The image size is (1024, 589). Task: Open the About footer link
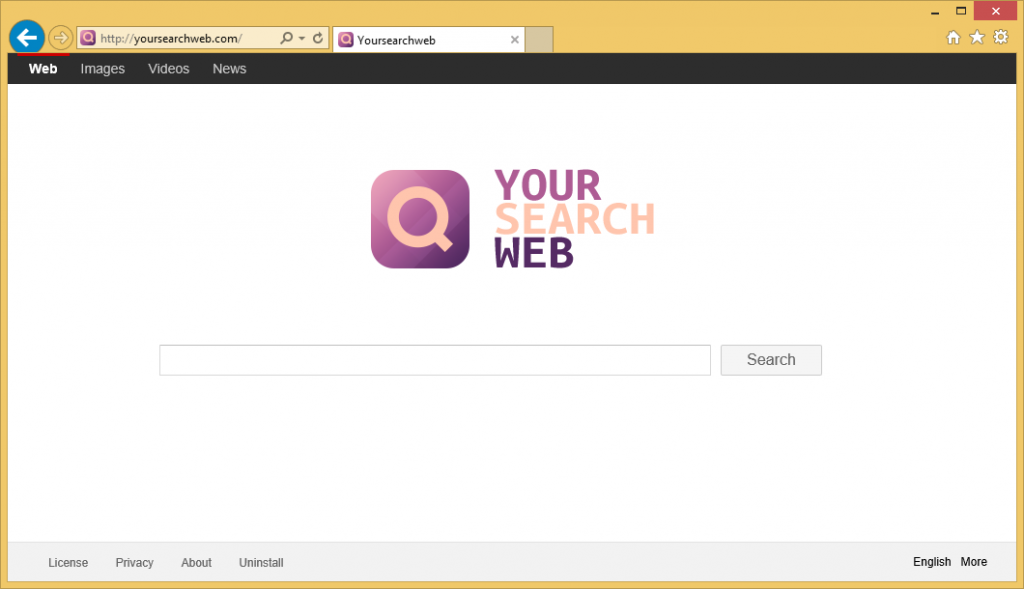coord(196,562)
